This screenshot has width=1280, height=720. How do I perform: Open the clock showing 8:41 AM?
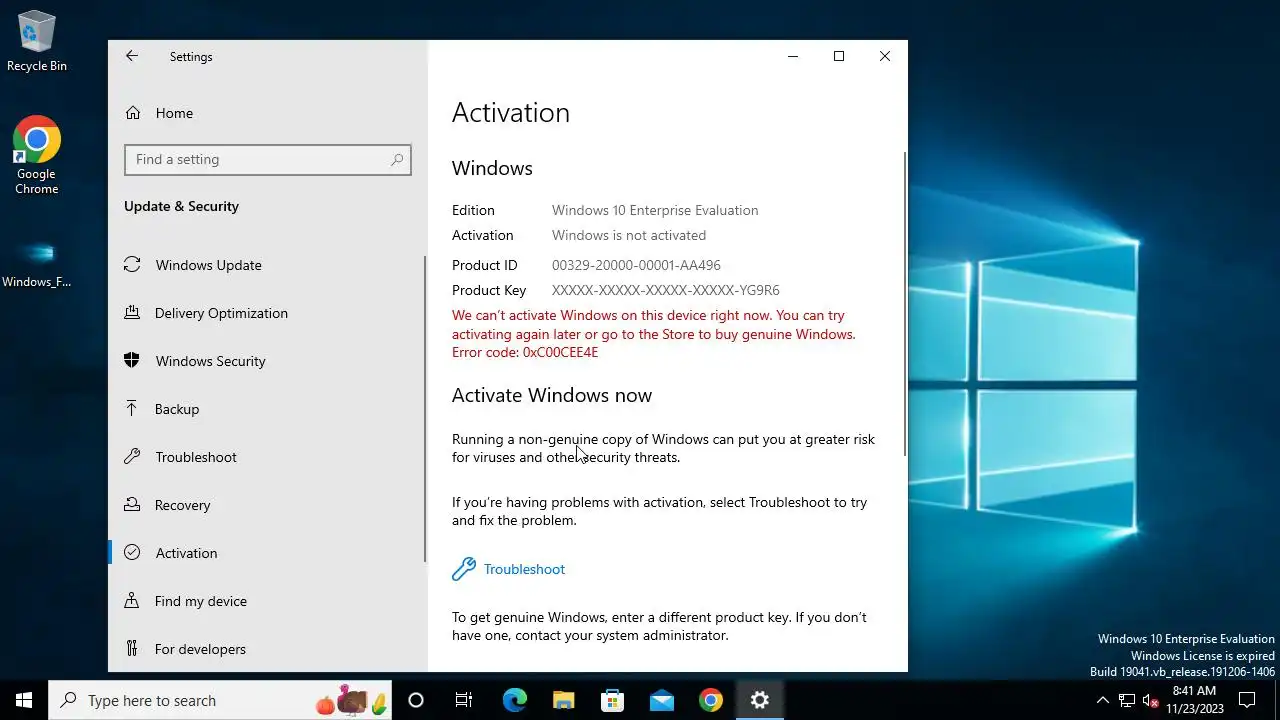point(1194,700)
